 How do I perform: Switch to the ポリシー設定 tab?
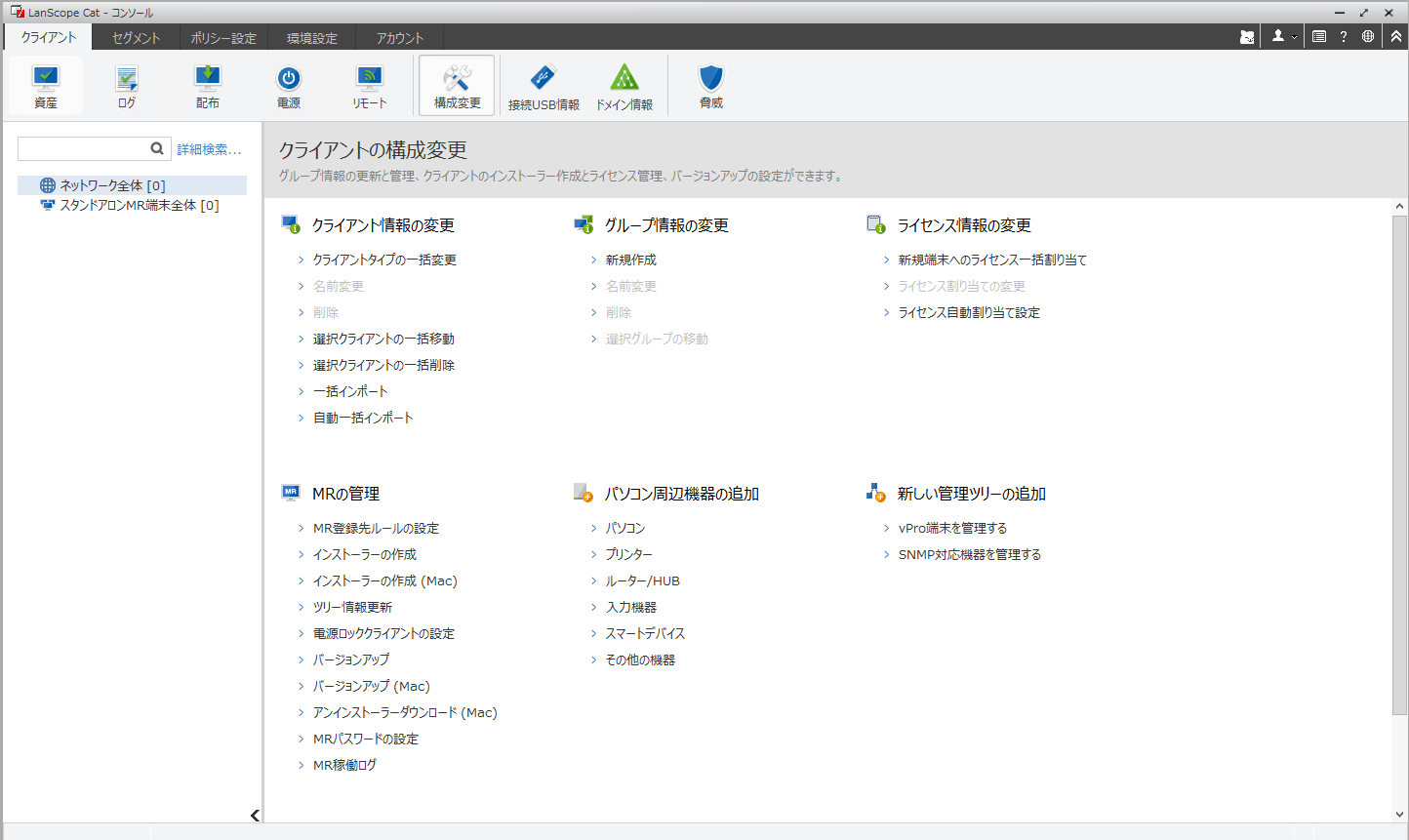pyautogui.click(x=223, y=38)
